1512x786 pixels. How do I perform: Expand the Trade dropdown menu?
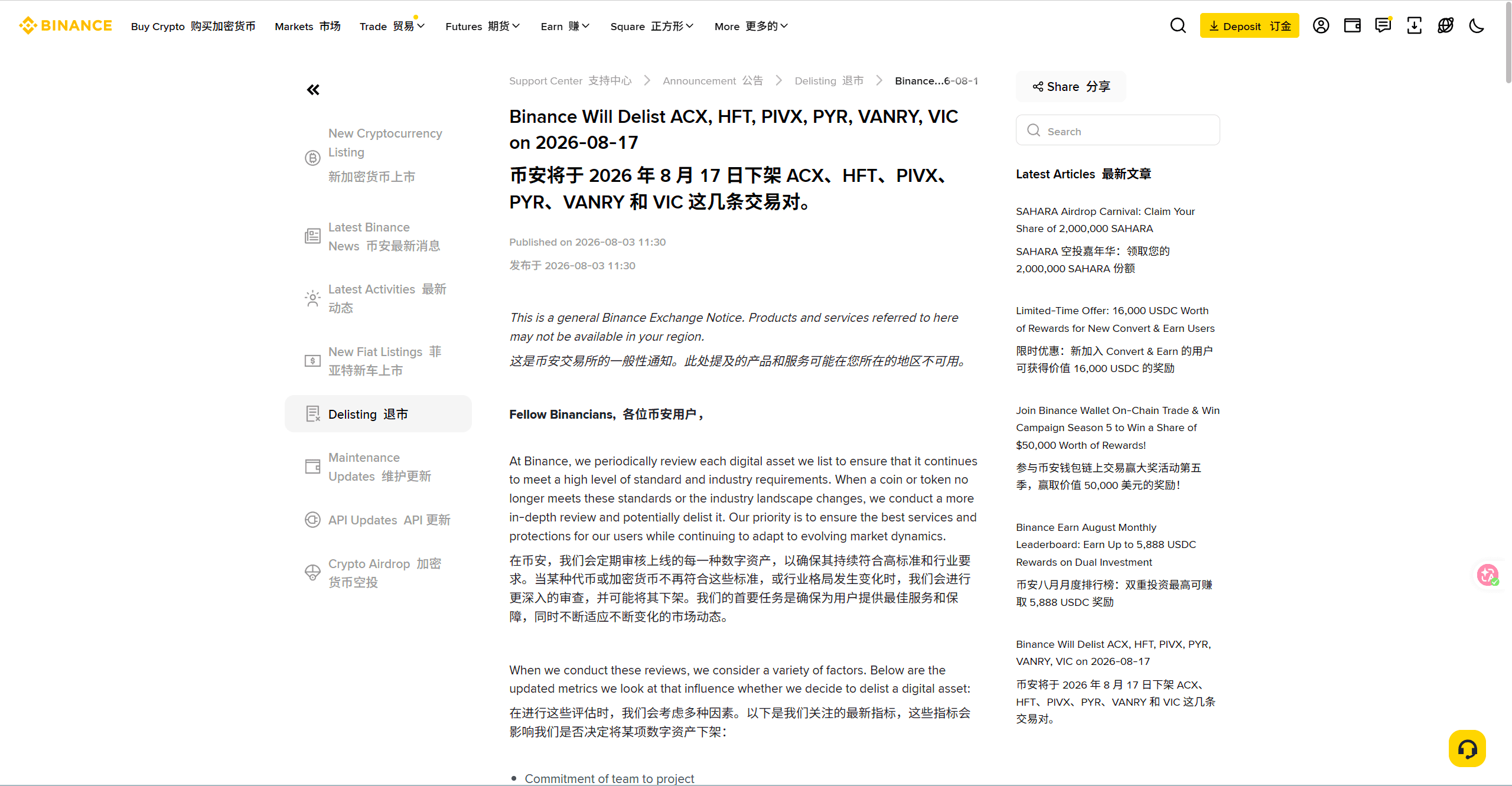[x=392, y=26]
